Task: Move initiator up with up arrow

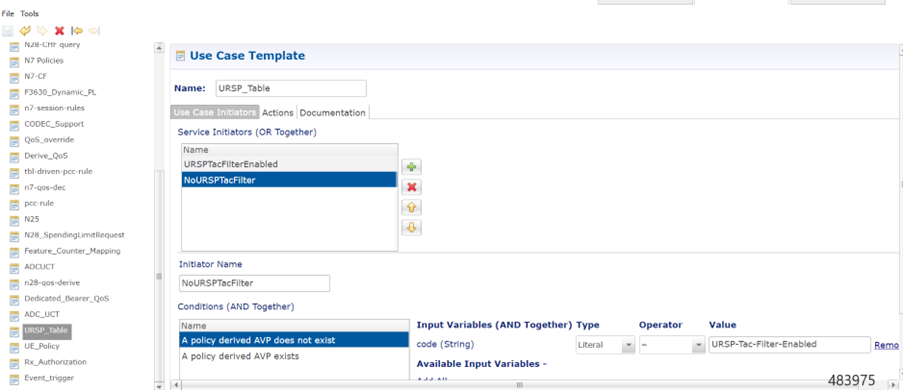Action: [x=411, y=207]
